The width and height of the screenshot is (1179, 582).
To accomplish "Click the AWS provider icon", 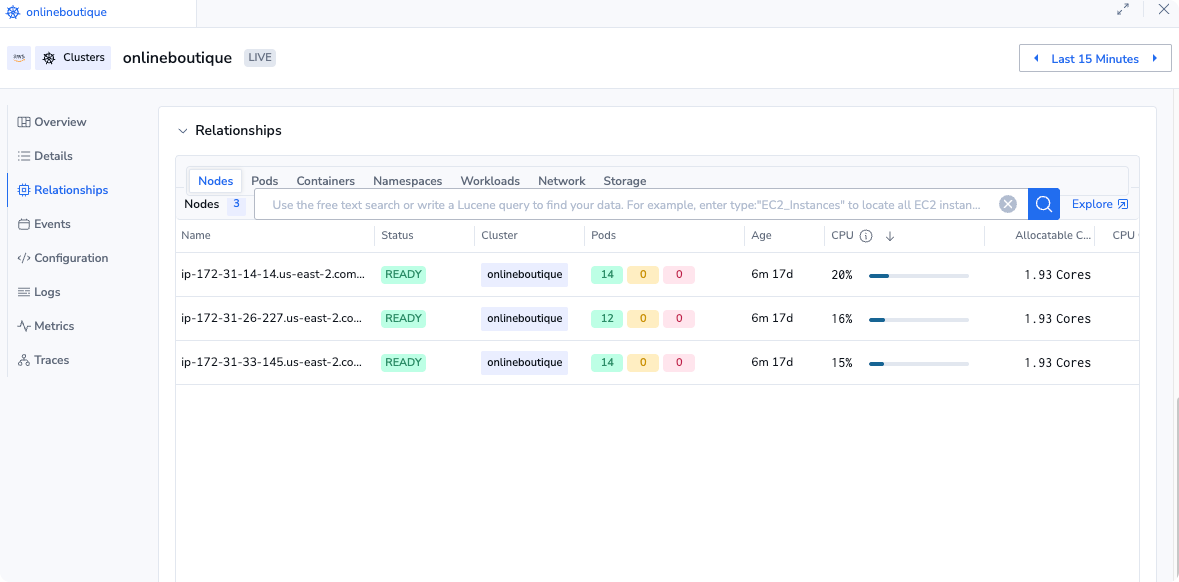I will click(19, 58).
